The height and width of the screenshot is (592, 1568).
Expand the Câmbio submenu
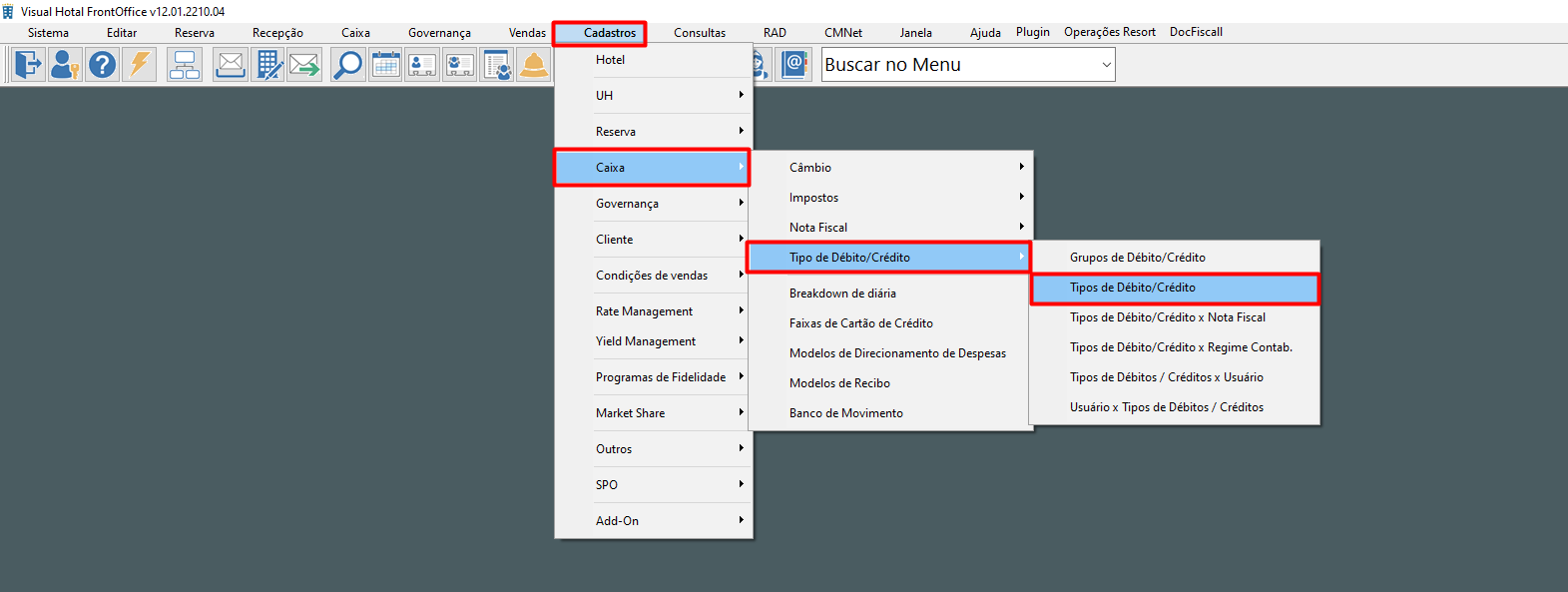coord(891,168)
